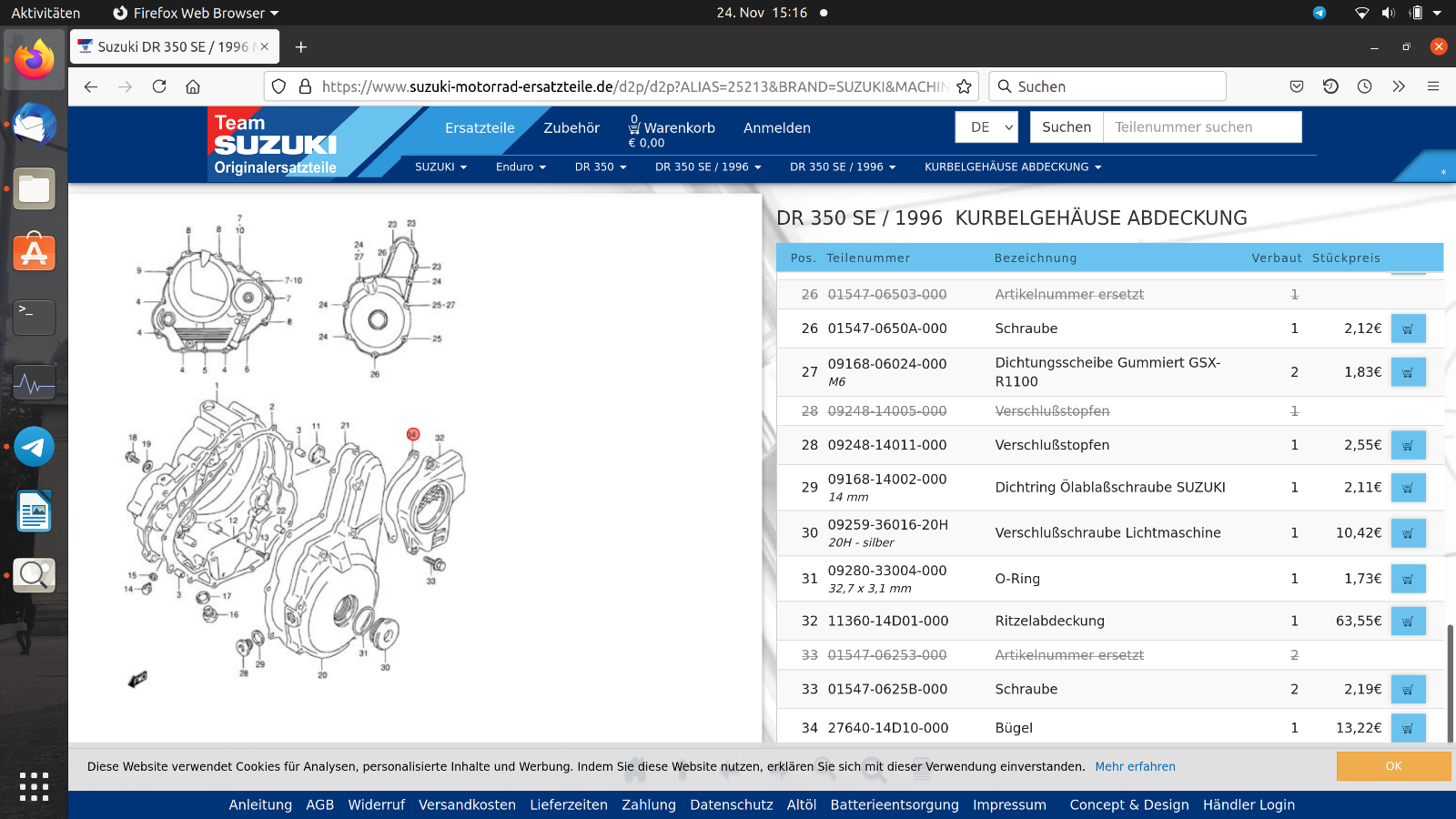1456x819 pixels.
Task: Open Telegram from the Ubuntu dock
Action: pos(35,447)
